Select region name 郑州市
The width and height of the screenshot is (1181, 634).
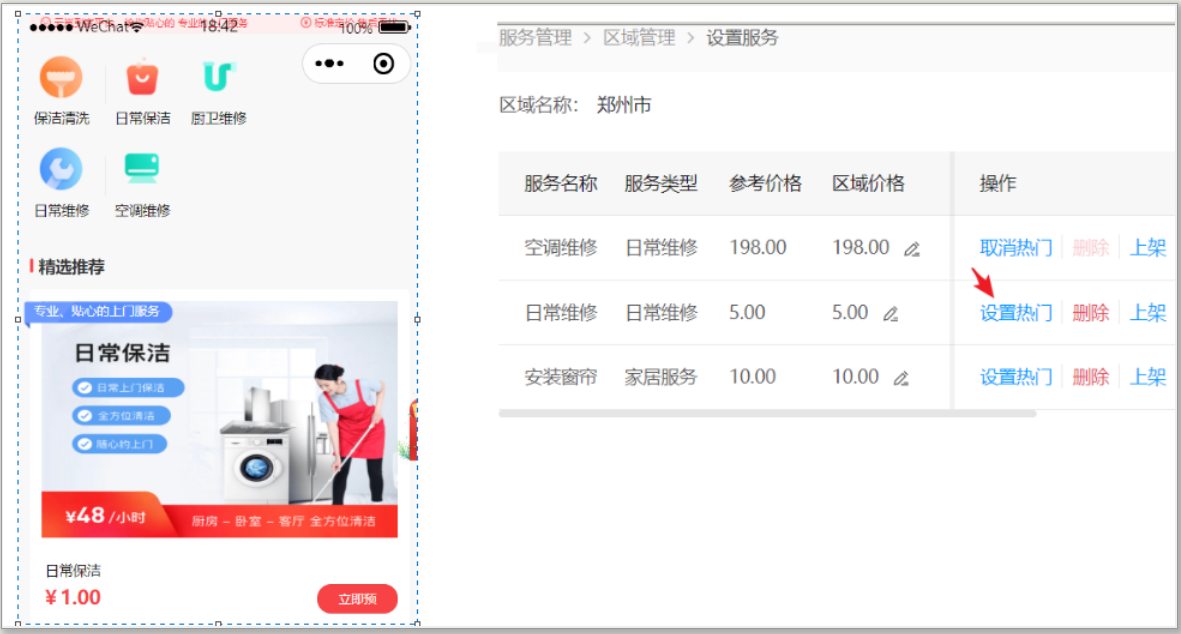[x=624, y=105]
